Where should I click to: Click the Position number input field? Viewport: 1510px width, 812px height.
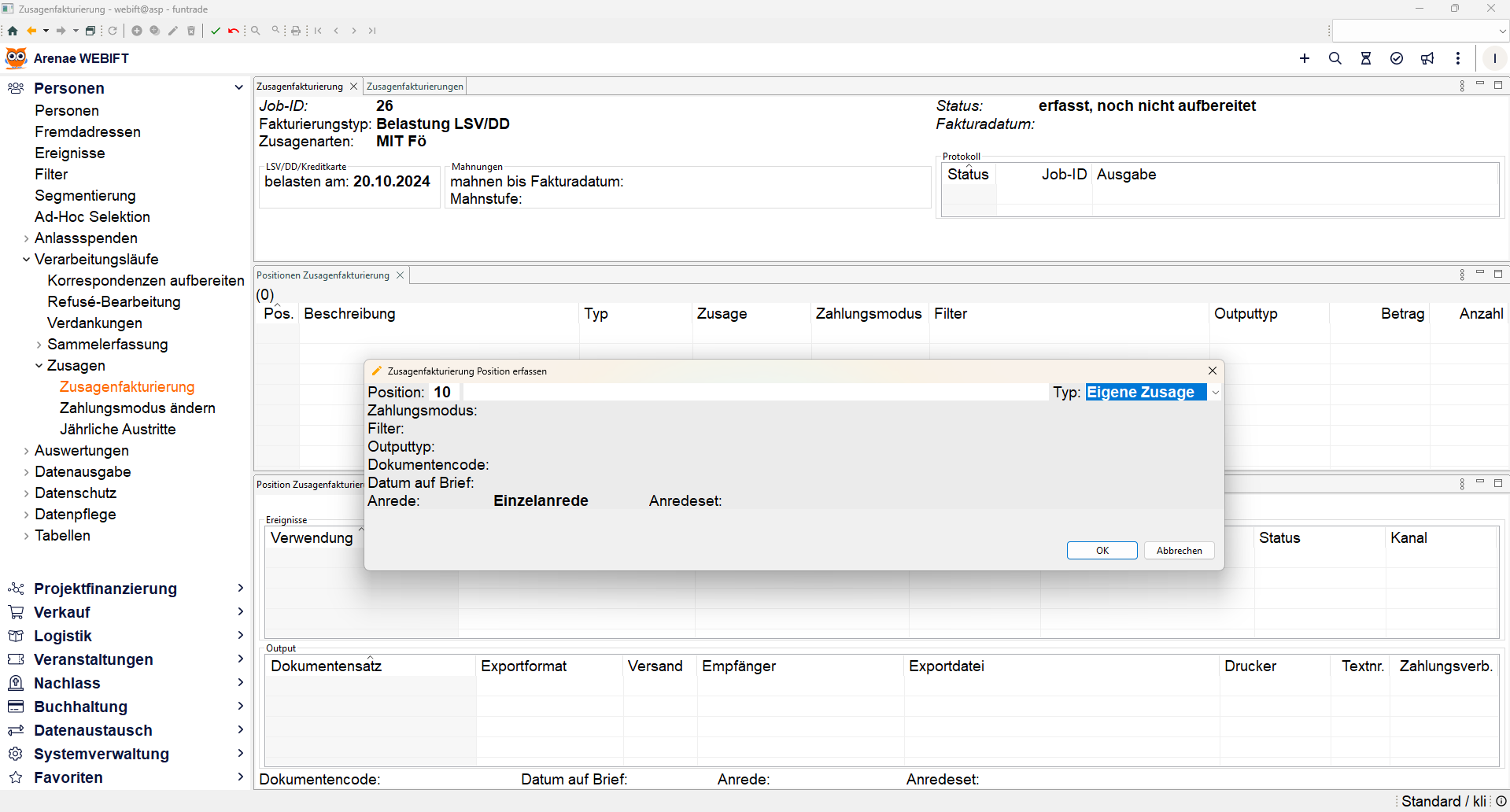[x=443, y=393]
